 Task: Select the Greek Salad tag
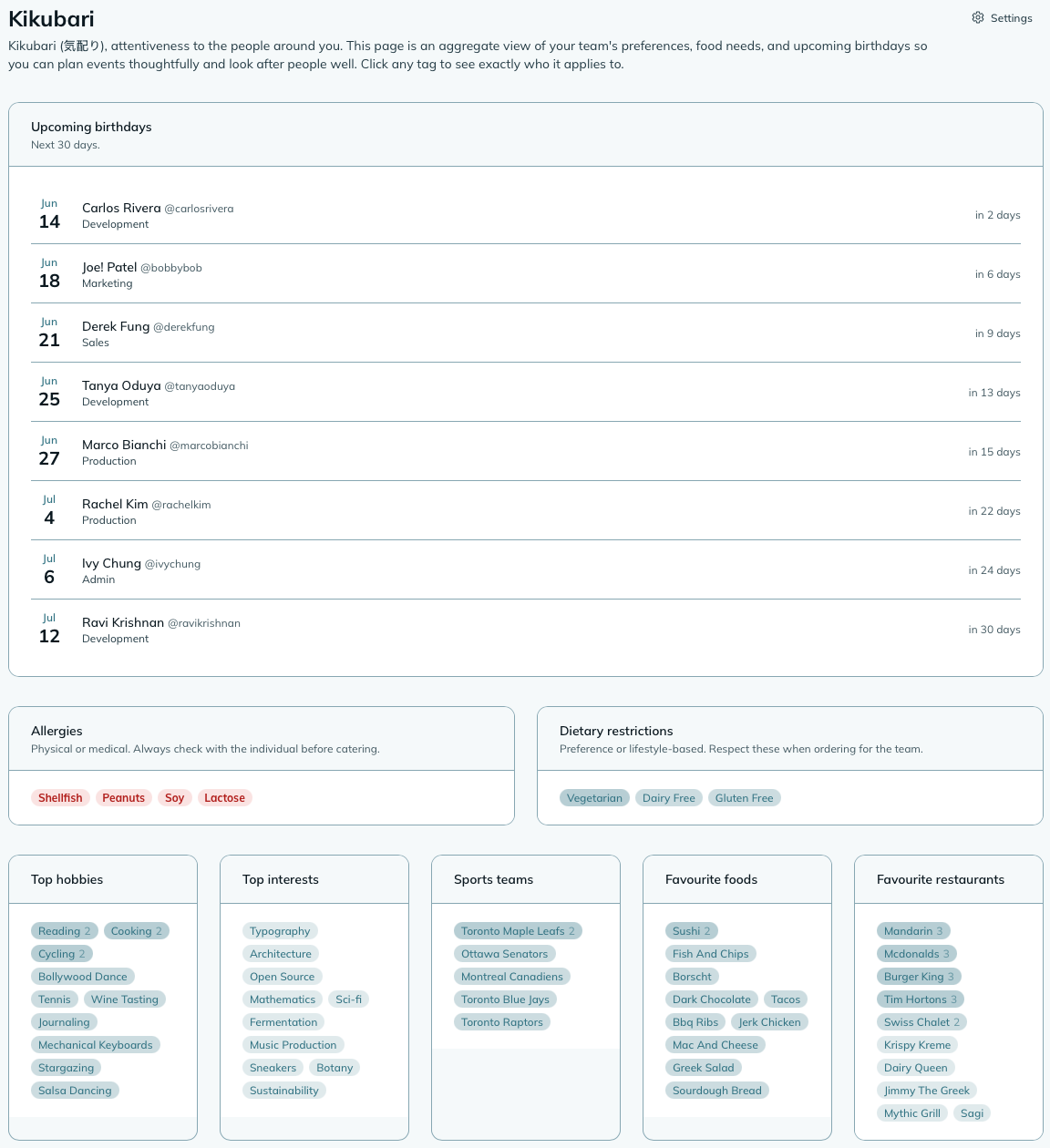(x=704, y=1068)
